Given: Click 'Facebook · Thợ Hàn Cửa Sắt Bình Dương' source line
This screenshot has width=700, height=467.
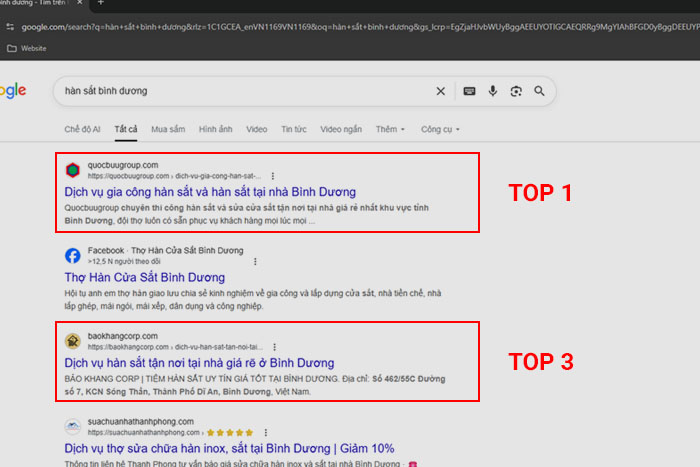Looking at the screenshot, I should point(166,250).
